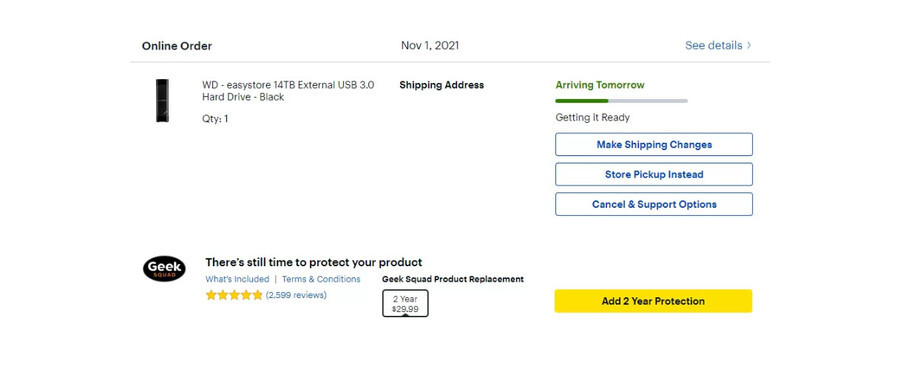Click the Getting it Ready status
The image size is (900, 369).
(592, 118)
